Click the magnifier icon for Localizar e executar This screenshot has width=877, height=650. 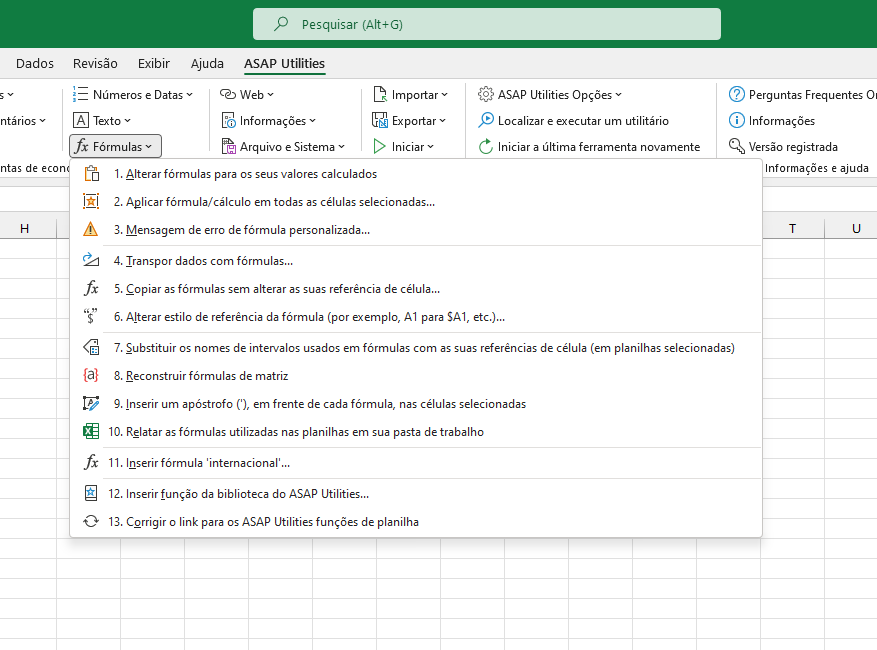(489, 120)
